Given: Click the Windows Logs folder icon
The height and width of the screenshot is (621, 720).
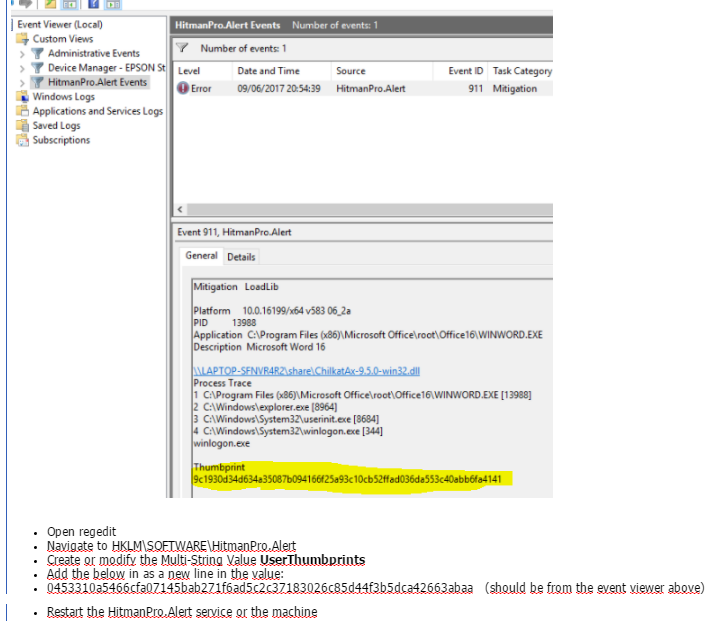Looking at the screenshot, I should pos(22,96).
